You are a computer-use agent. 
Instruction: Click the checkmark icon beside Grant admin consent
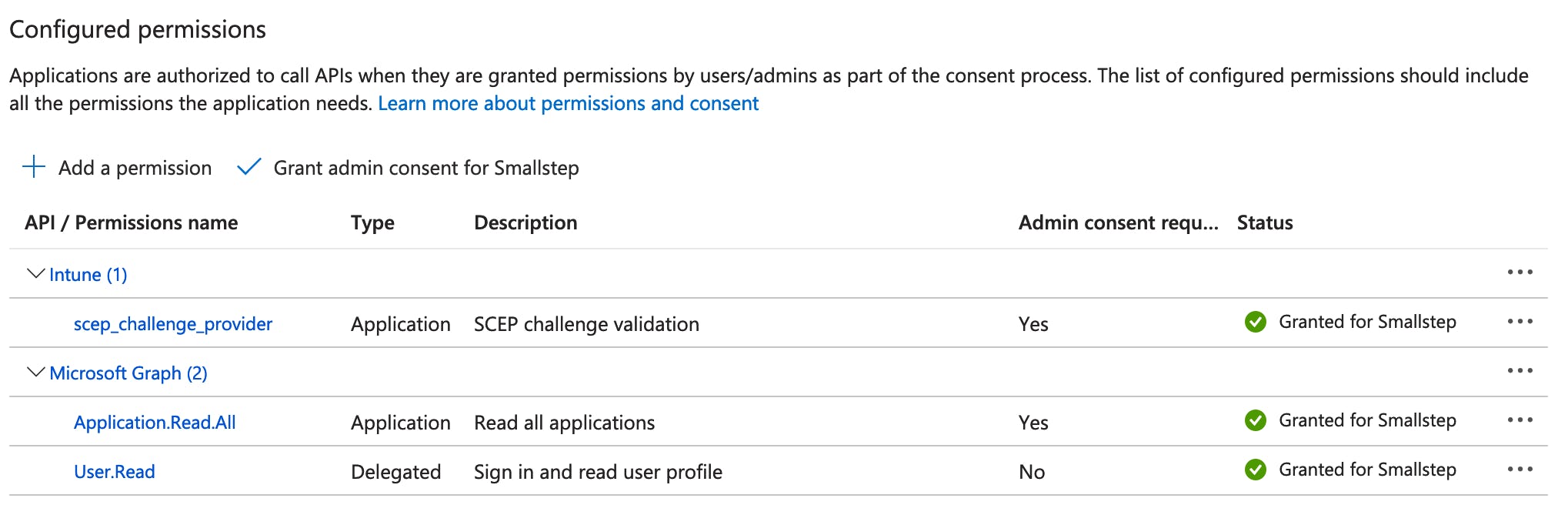[249, 167]
